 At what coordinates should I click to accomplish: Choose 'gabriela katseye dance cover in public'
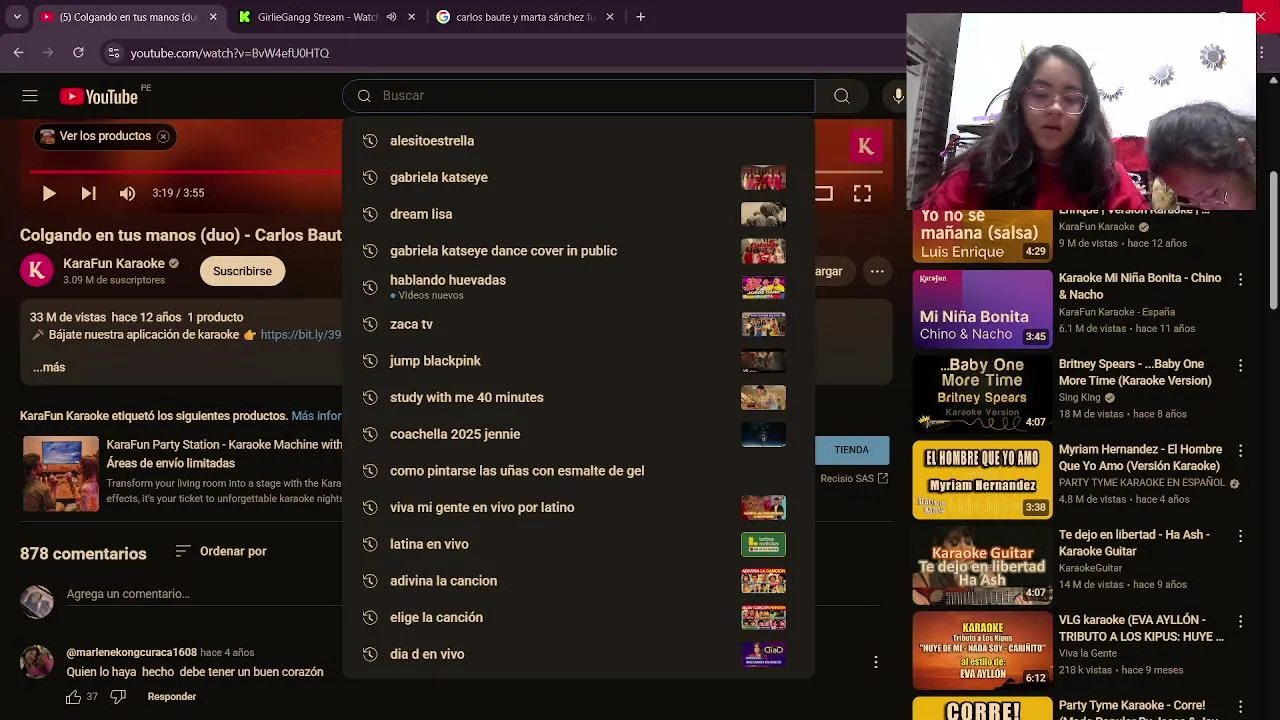[579, 251]
